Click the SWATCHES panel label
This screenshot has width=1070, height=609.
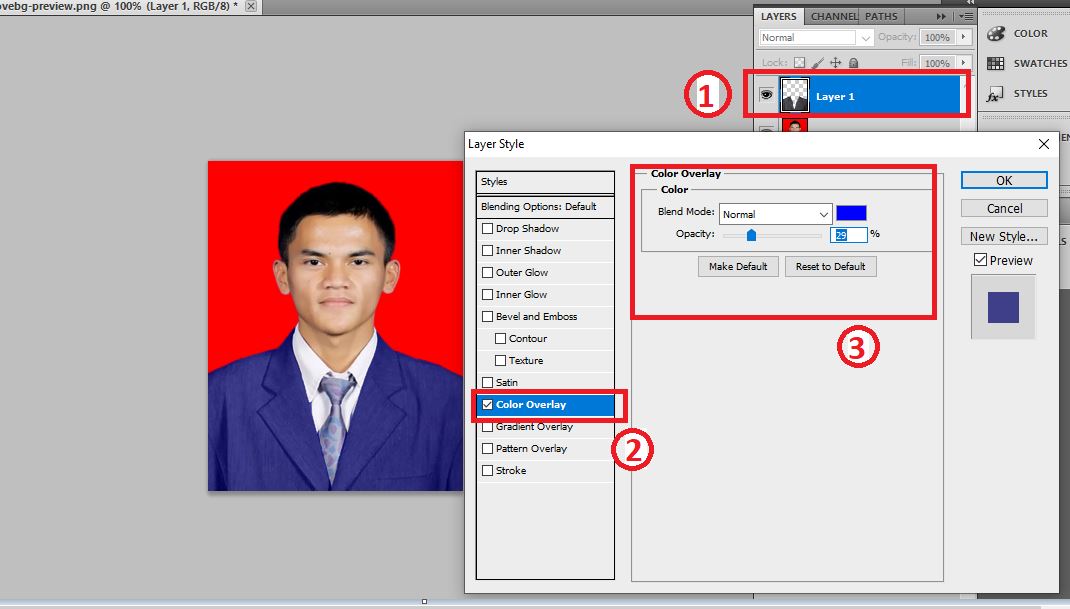point(1040,63)
